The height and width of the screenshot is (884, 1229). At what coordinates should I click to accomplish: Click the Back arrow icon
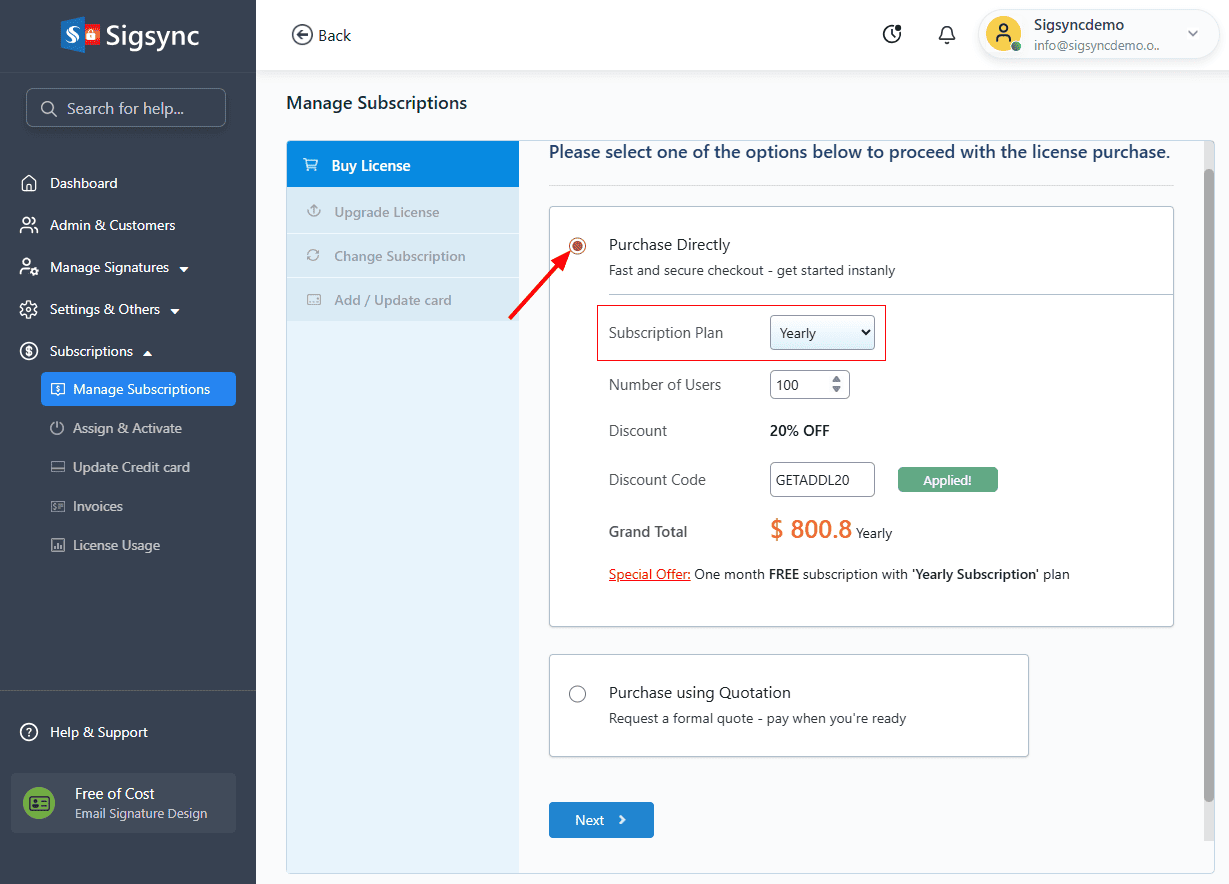click(302, 35)
